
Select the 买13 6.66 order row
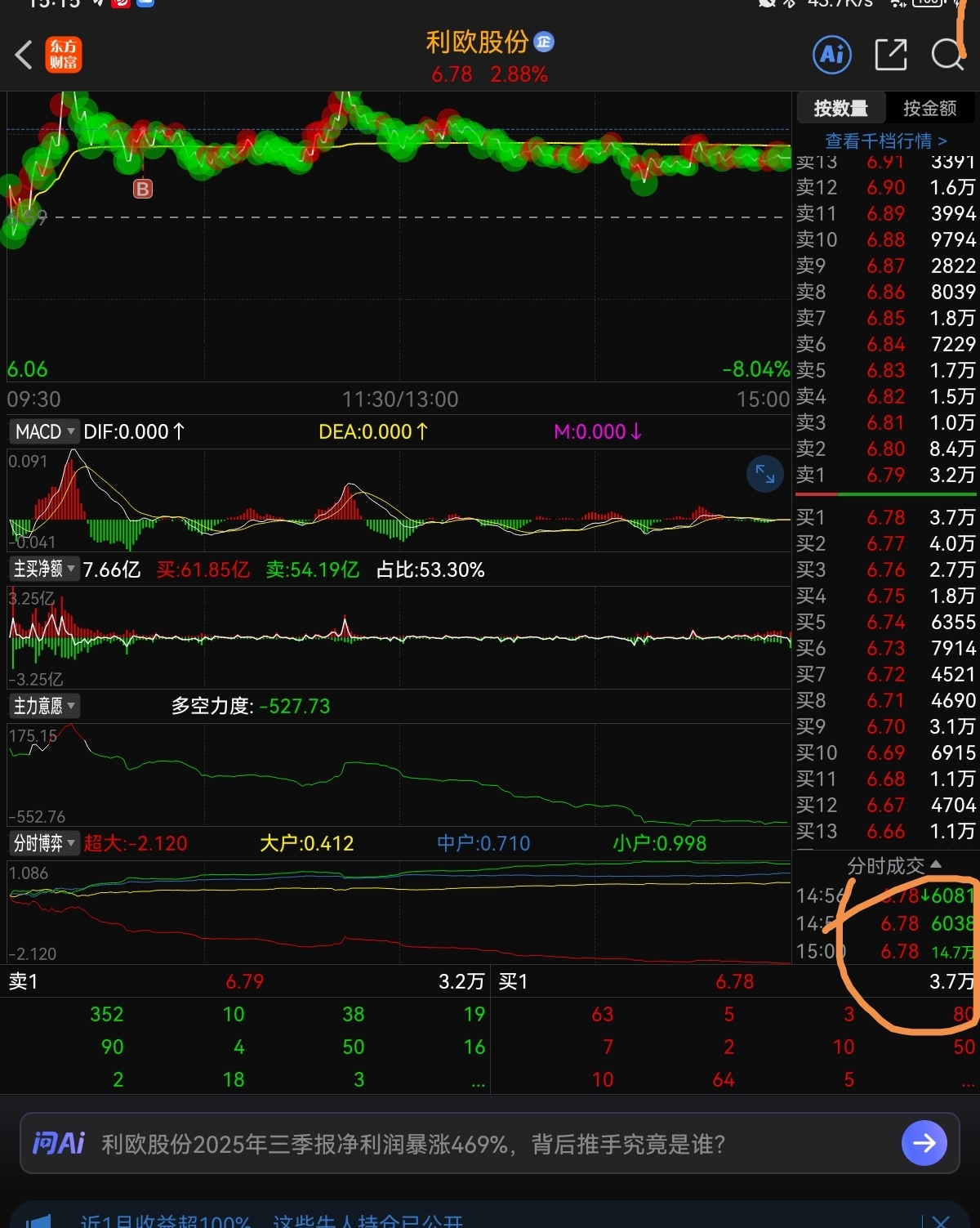[x=886, y=831]
